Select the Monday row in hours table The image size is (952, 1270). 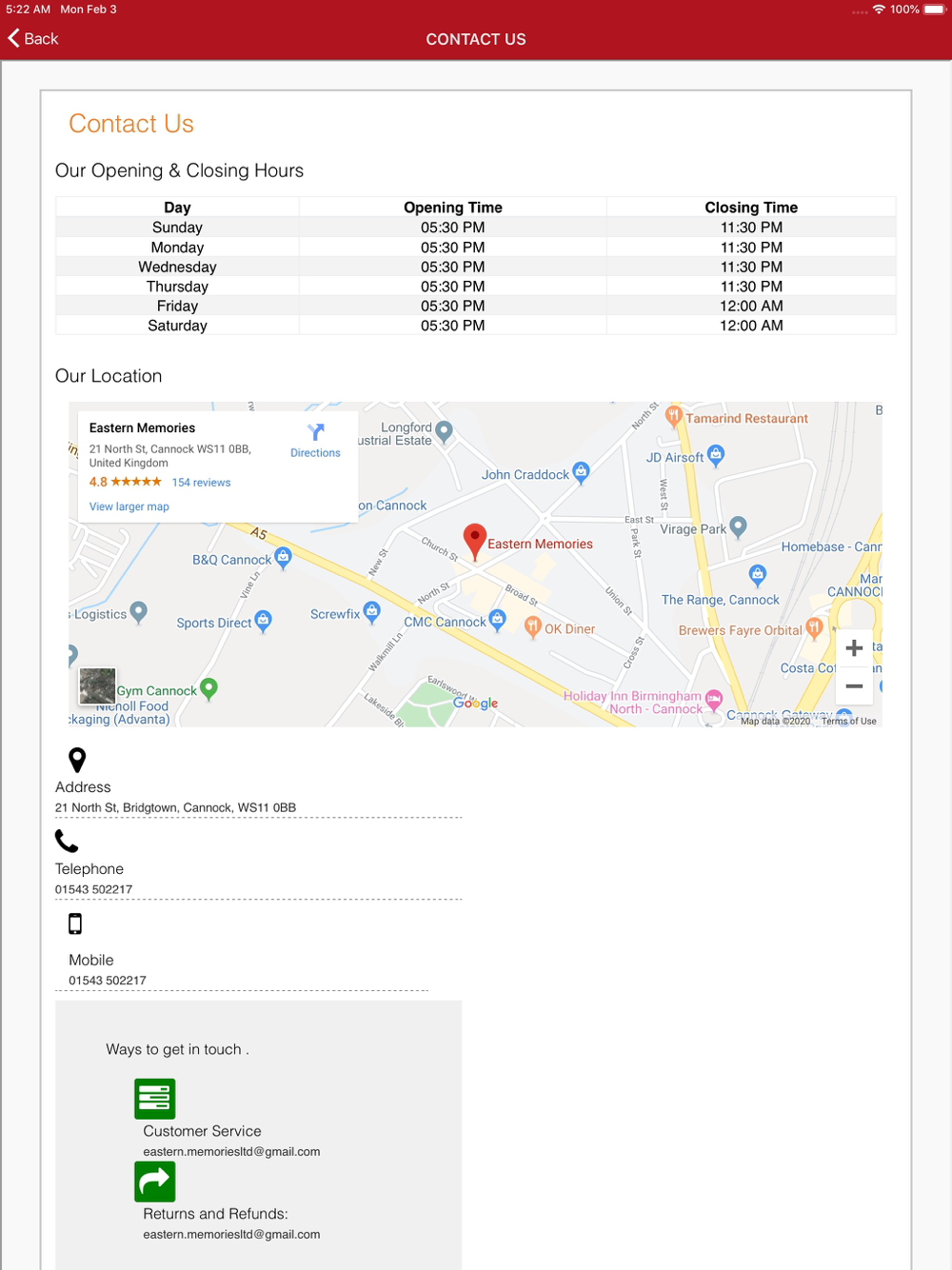(x=476, y=248)
